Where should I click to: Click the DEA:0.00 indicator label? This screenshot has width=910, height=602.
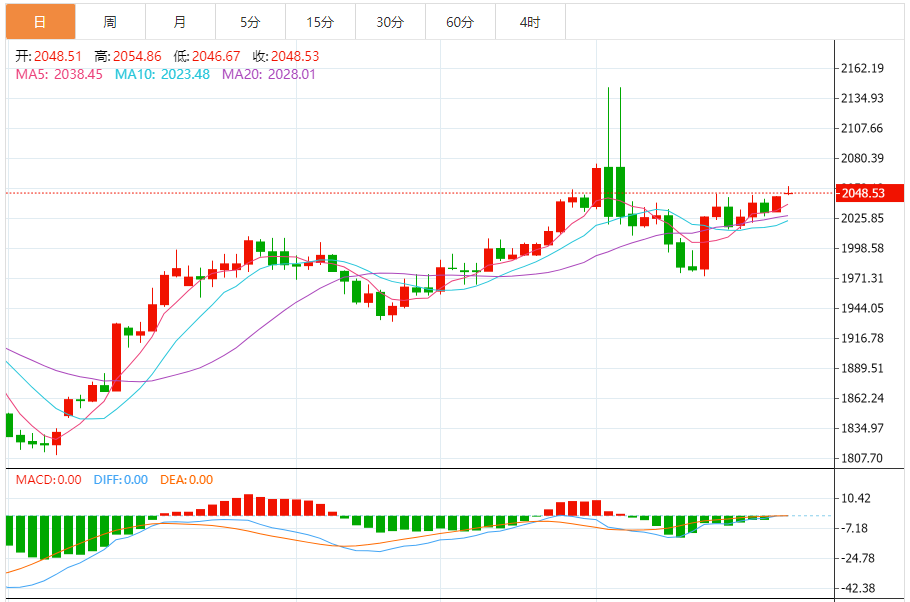(187, 480)
